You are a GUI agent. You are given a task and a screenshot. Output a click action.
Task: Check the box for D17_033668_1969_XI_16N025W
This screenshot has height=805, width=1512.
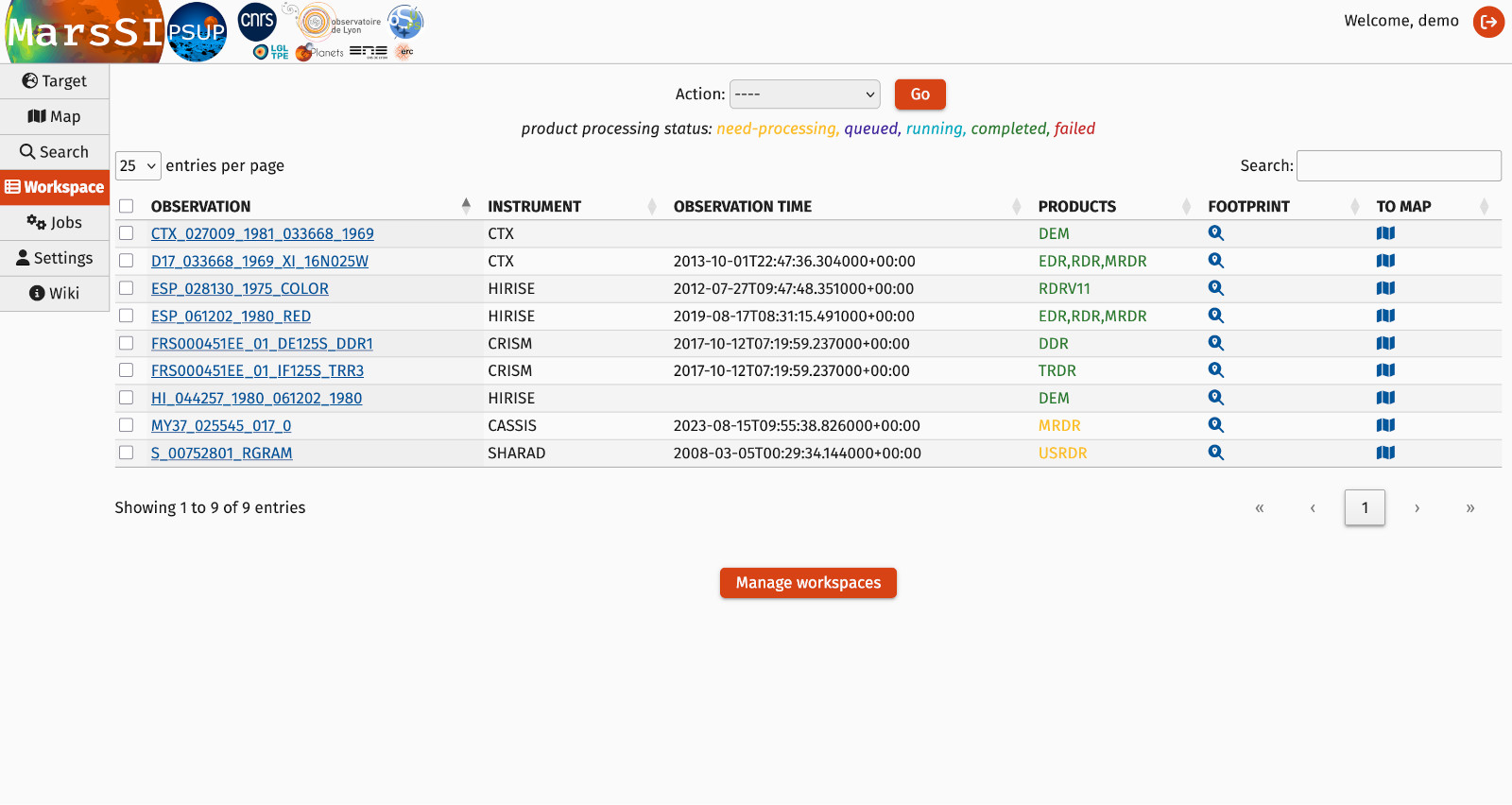point(127,261)
